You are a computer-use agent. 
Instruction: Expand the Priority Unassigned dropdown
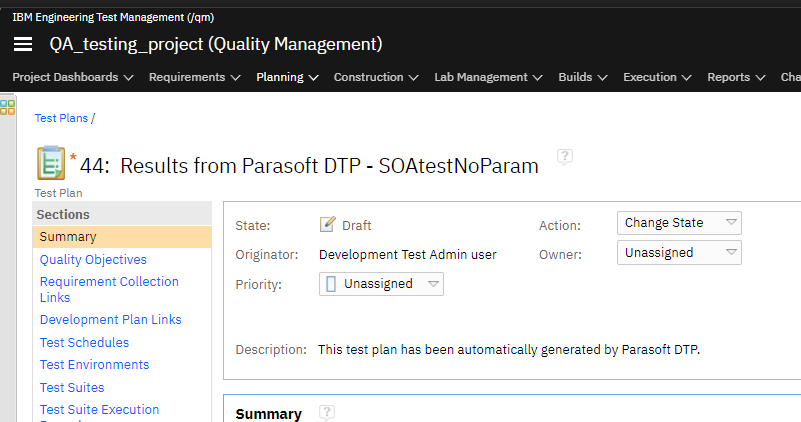(381, 284)
